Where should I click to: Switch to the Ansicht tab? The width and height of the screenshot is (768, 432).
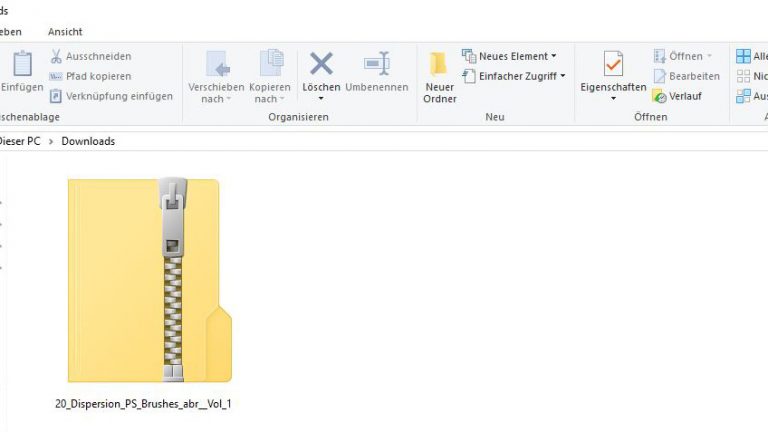[65, 32]
